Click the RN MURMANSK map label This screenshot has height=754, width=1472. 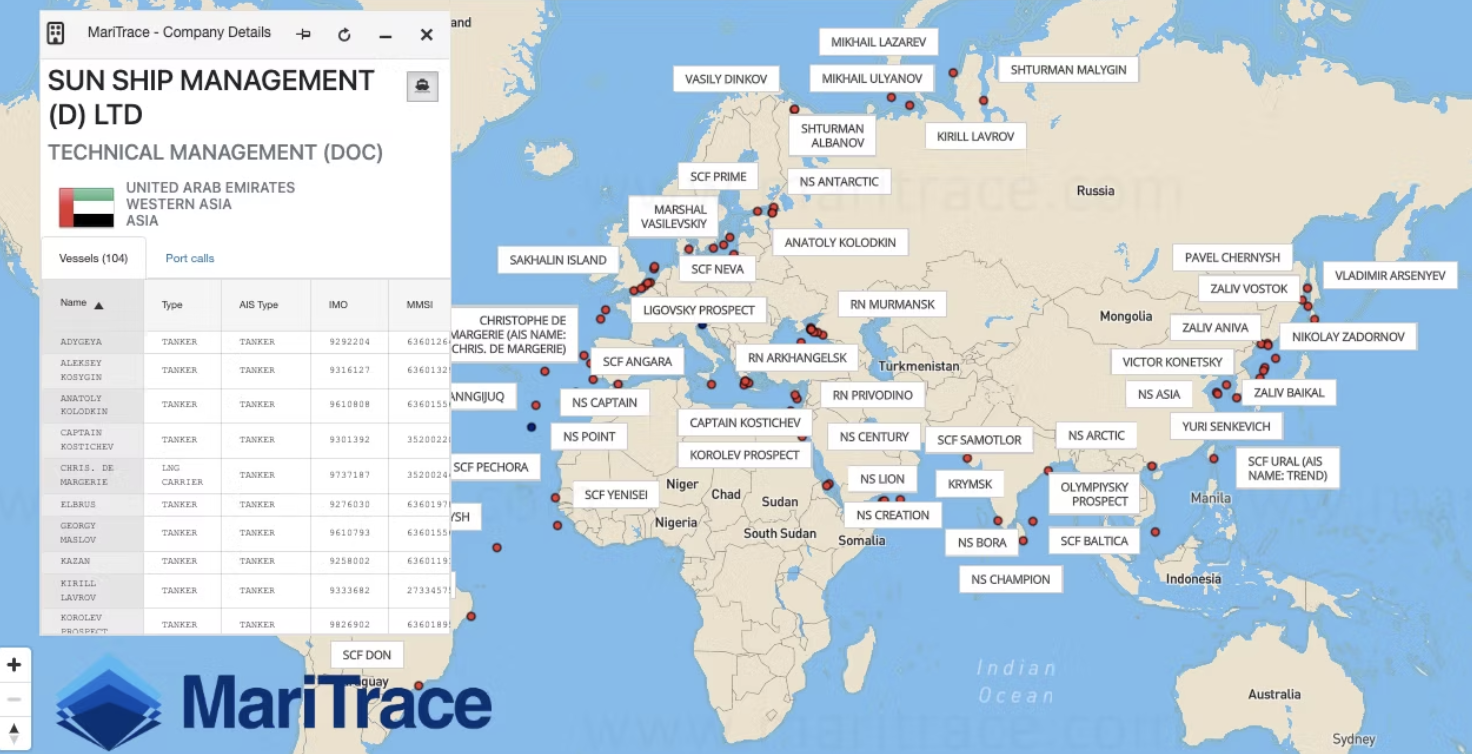[x=892, y=305]
